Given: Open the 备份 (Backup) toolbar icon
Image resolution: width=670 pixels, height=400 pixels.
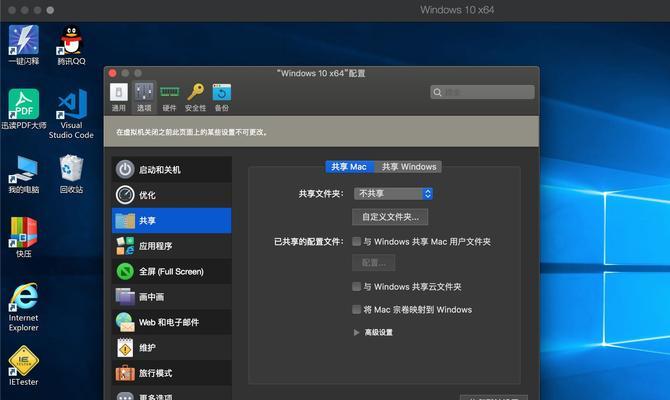Looking at the screenshot, I should pyautogui.click(x=222, y=97).
